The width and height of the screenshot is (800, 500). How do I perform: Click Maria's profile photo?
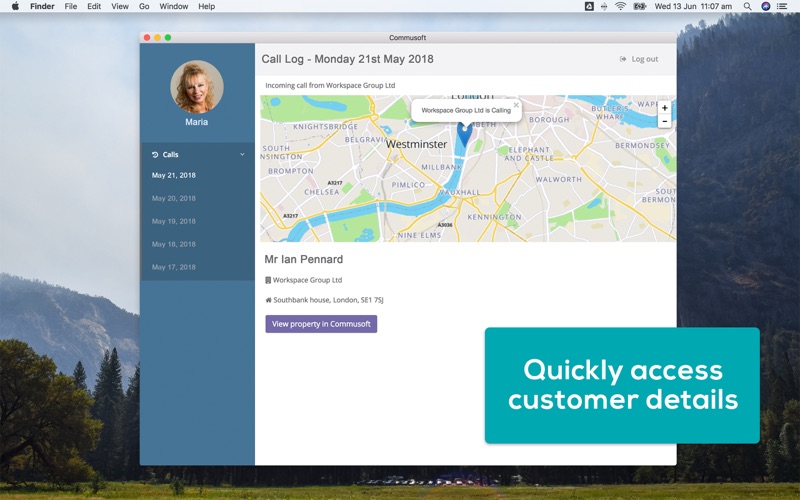(x=196, y=87)
